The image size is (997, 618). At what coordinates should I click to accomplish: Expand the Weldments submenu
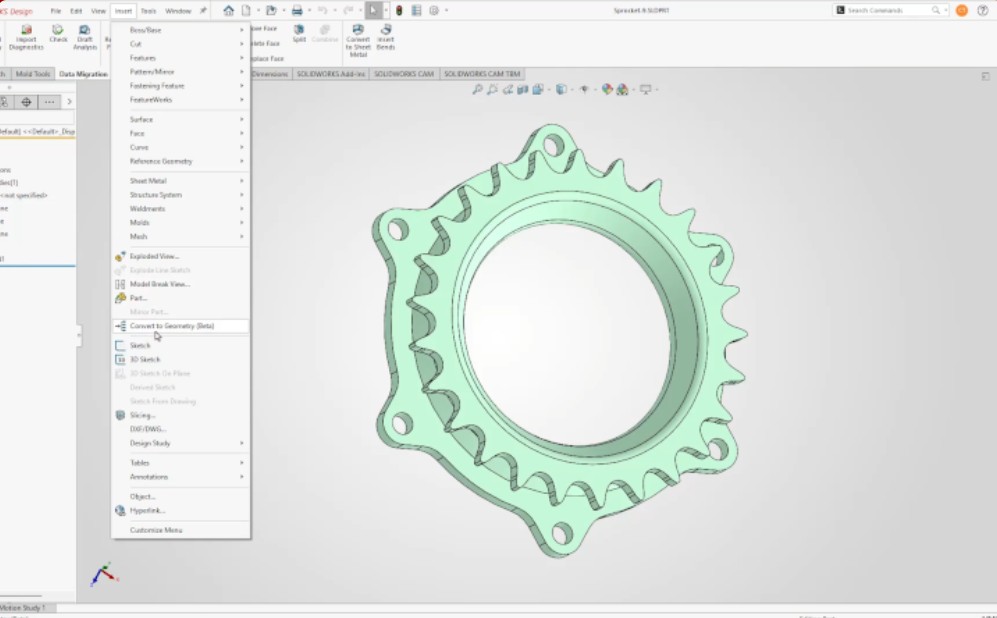[181, 209]
